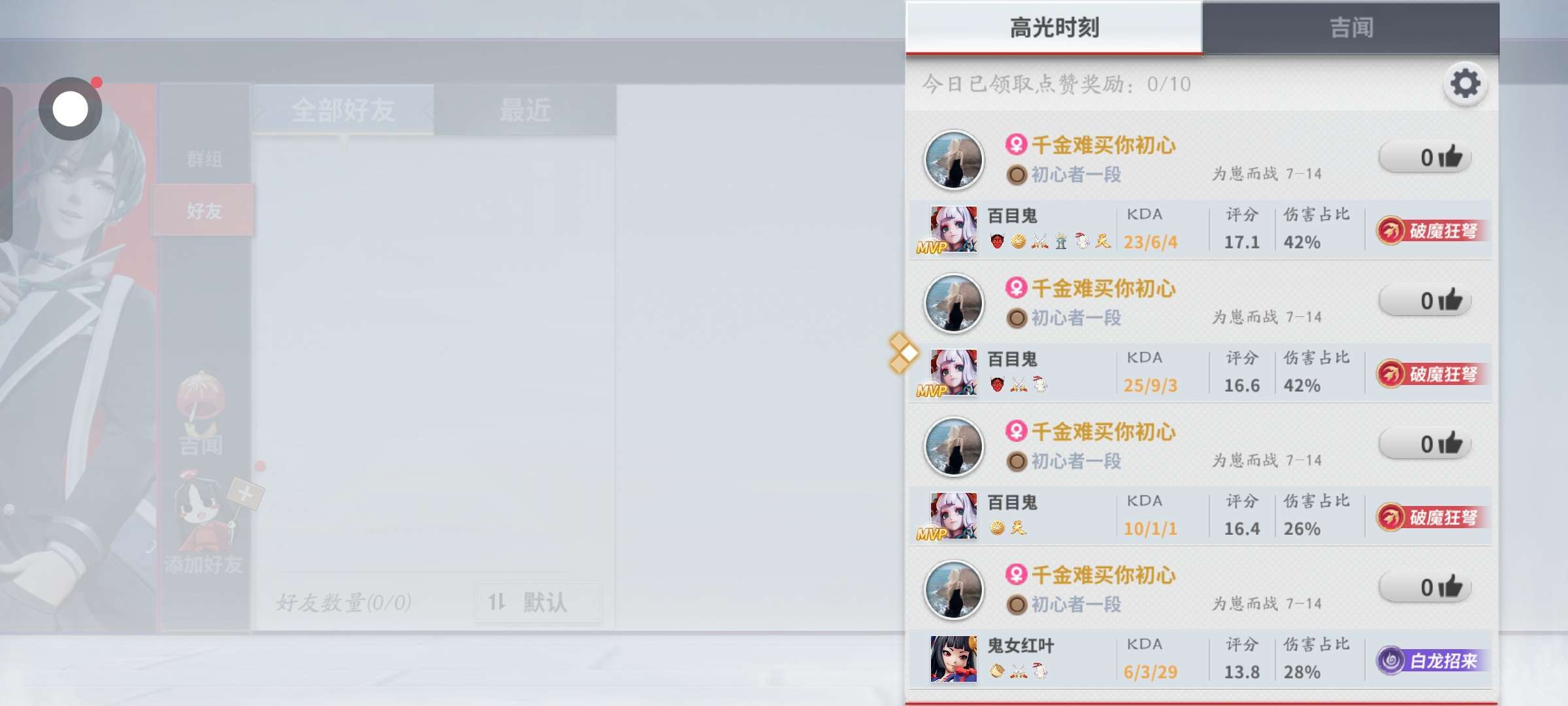This screenshot has height=706, width=1568.
Task: Like the 10/1/1 KDA highlight entry
Action: click(1425, 444)
